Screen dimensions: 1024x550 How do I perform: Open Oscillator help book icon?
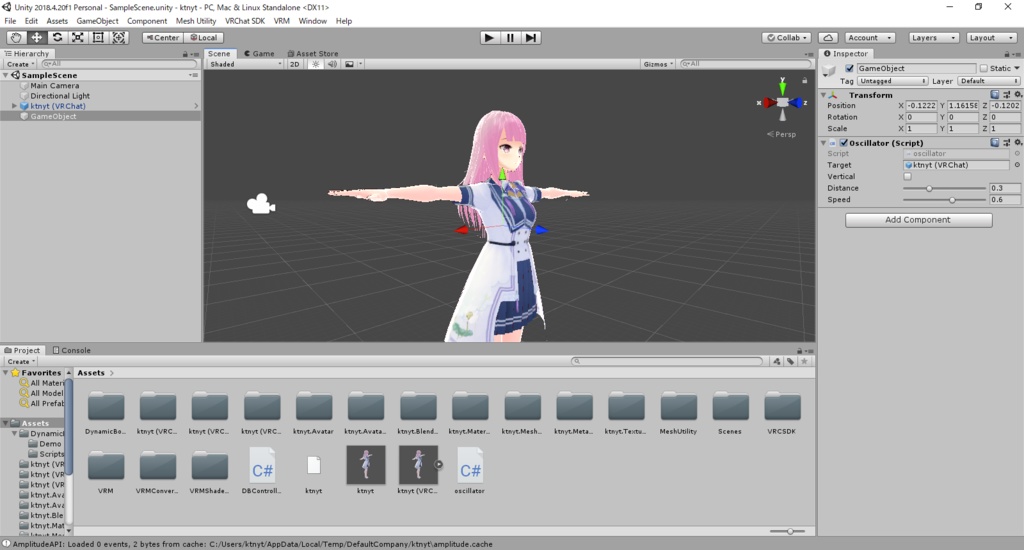pos(995,142)
